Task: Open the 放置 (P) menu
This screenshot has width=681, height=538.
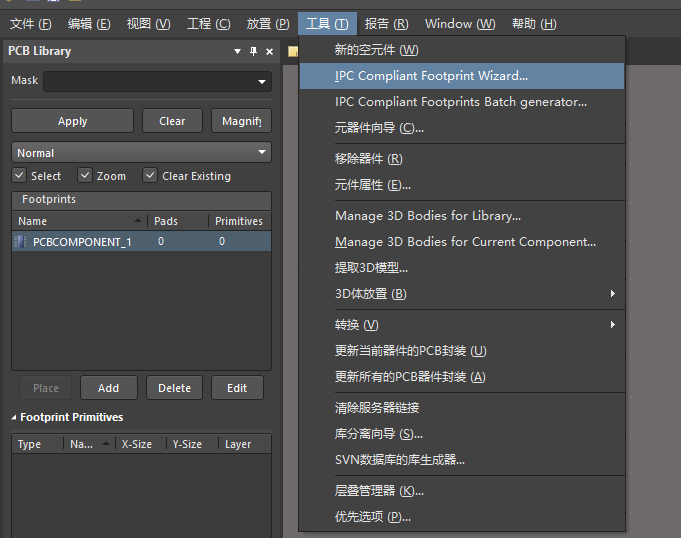Action: coord(268,23)
